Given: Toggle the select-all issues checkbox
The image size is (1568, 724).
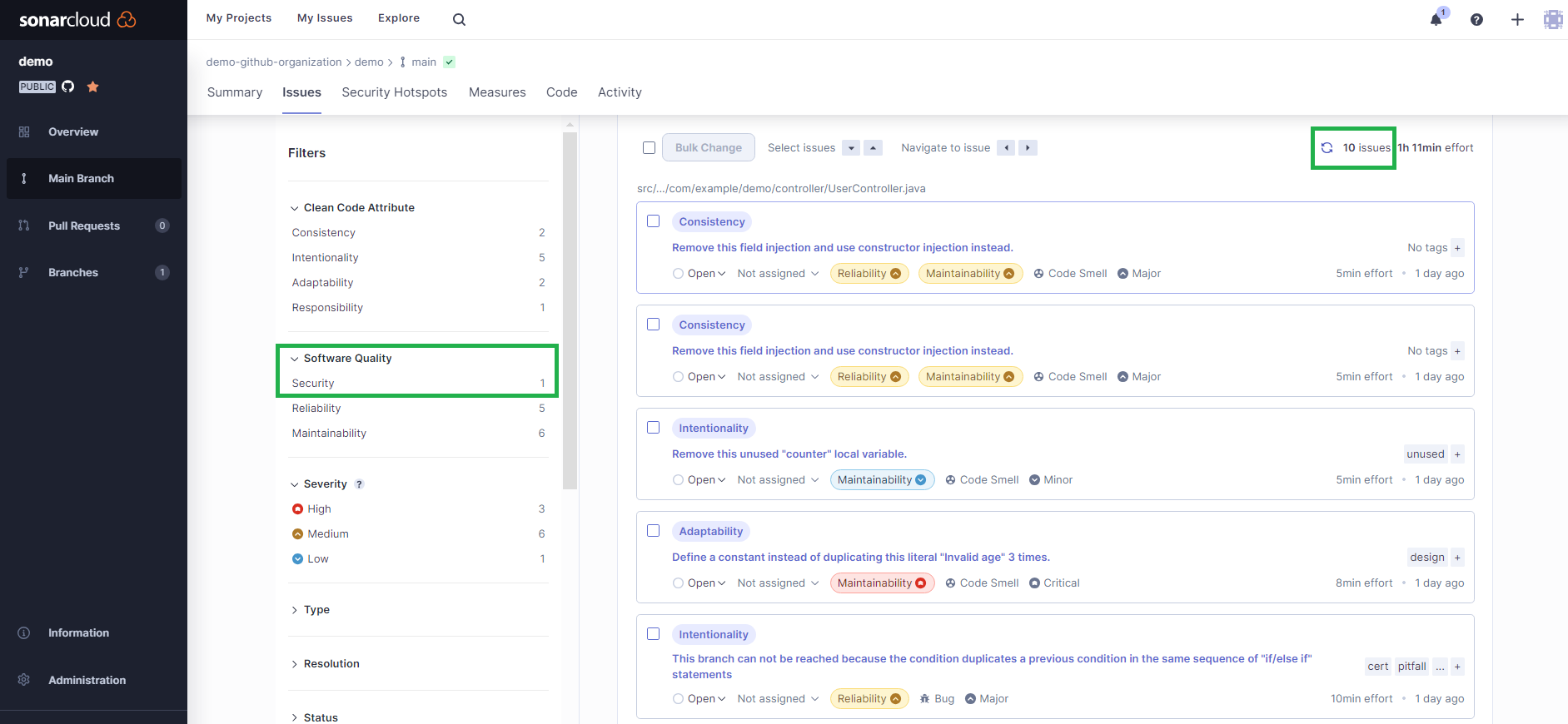Looking at the screenshot, I should (x=650, y=148).
